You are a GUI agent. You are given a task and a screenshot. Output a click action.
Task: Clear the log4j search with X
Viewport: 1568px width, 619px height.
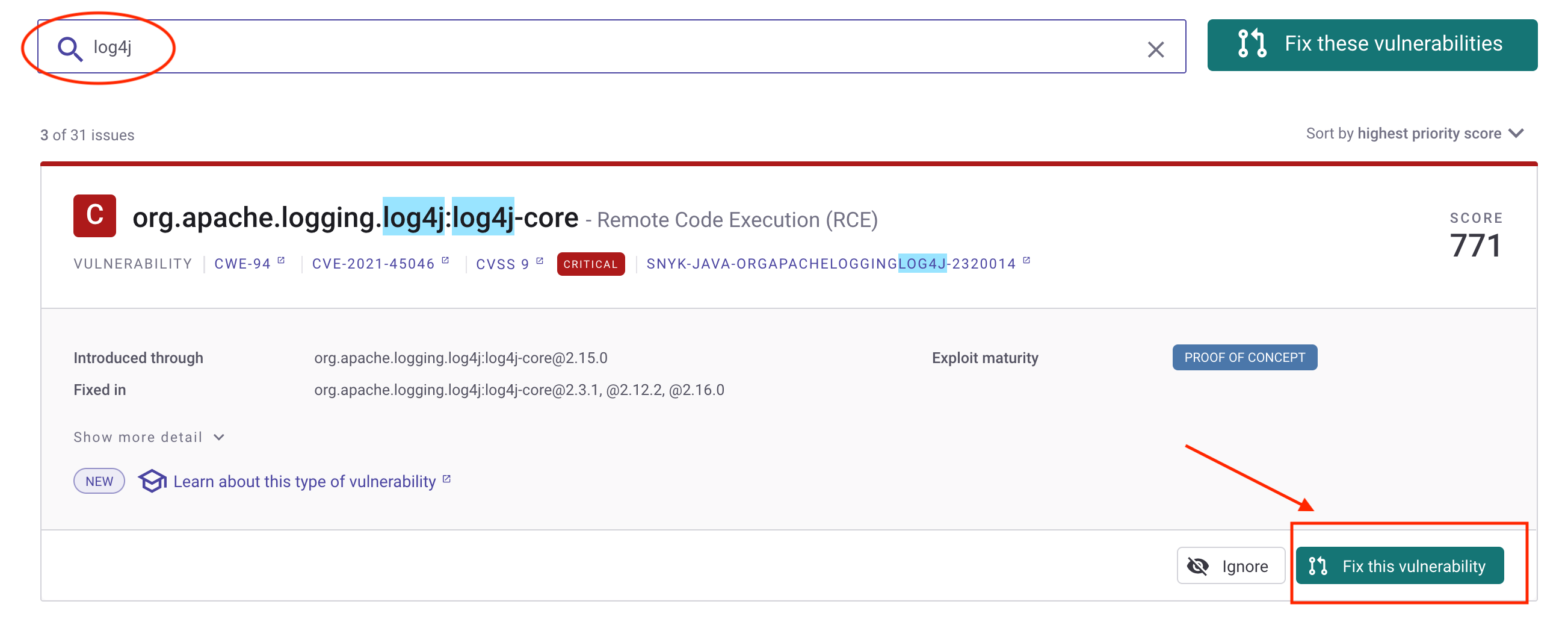click(1155, 49)
